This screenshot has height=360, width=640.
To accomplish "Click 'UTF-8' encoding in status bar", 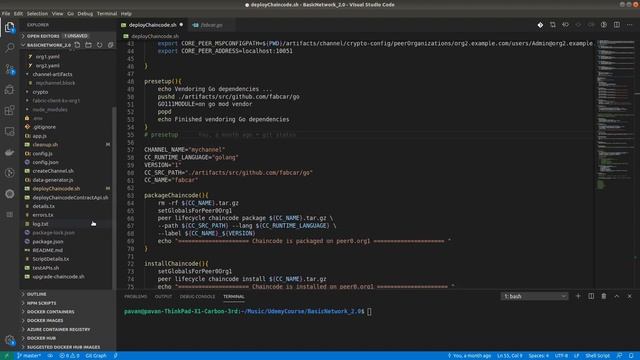I will [x=562, y=356].
